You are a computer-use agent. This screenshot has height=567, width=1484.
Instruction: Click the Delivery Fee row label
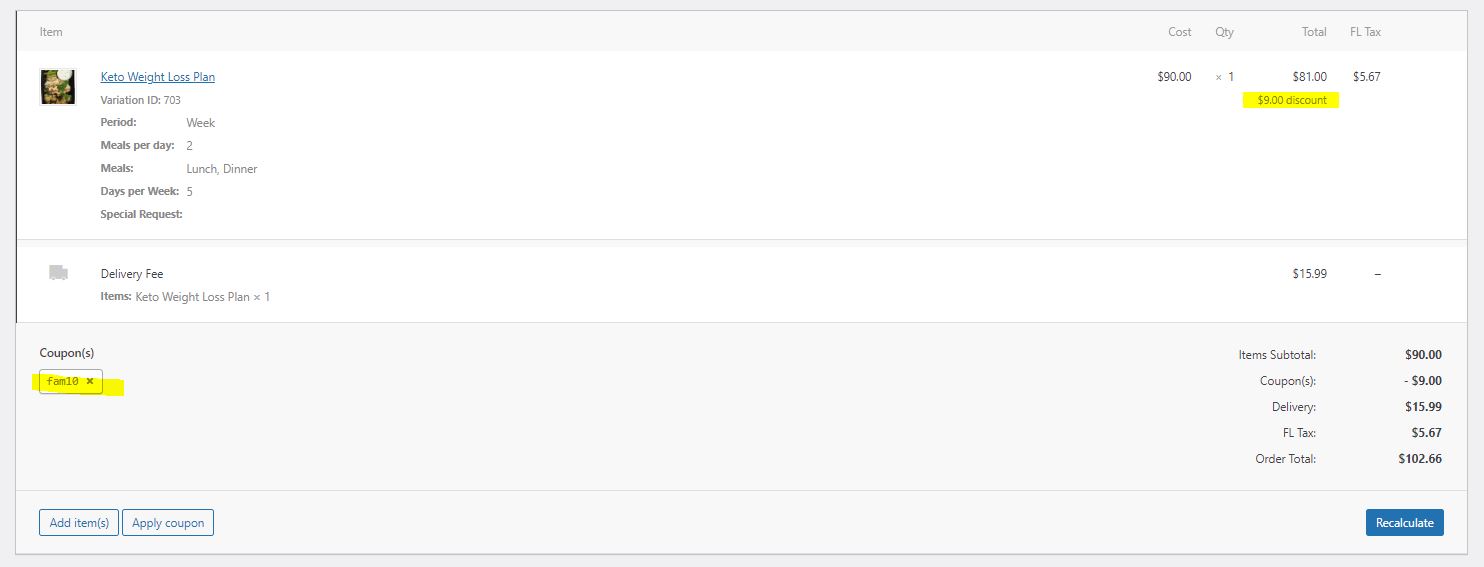pos(132,274)
